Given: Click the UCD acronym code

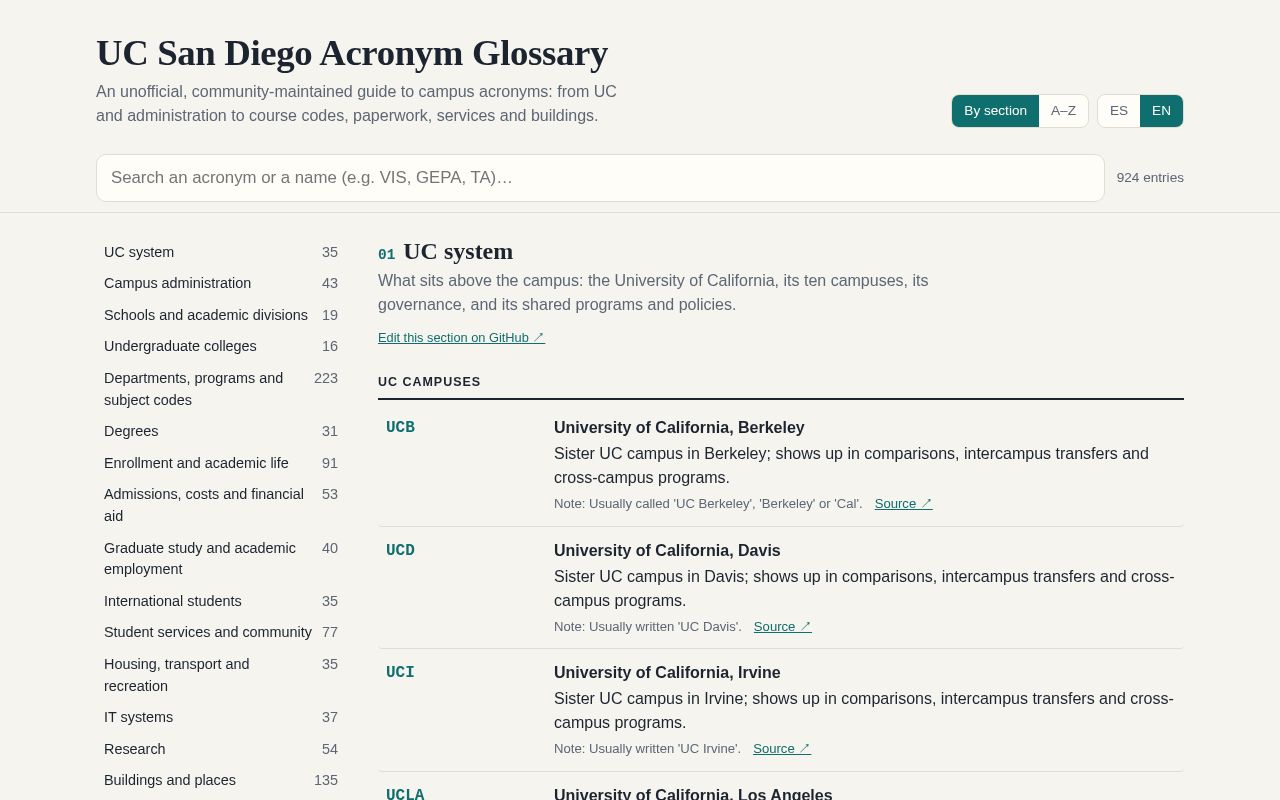Looking at the screenshot, I should coord(400,551).
